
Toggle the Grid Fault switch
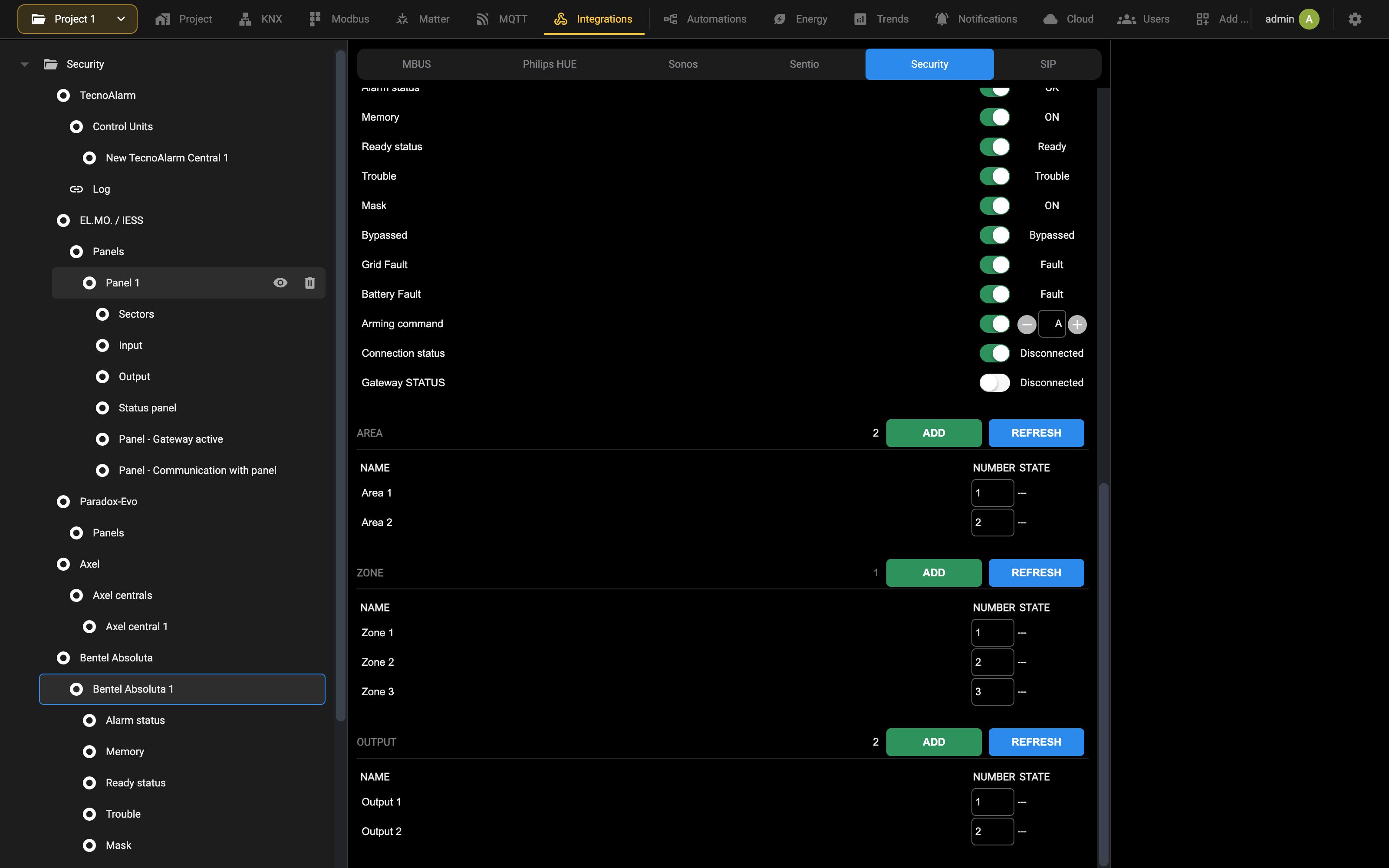pos(994,265)
